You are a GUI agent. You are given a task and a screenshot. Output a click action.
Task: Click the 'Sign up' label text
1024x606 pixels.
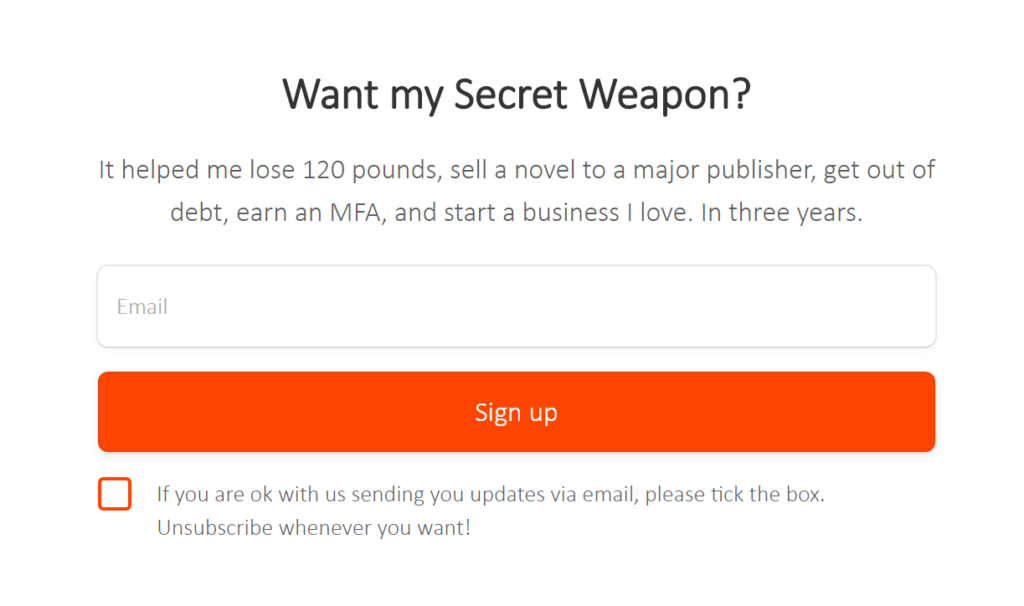(x=516, y=412)
